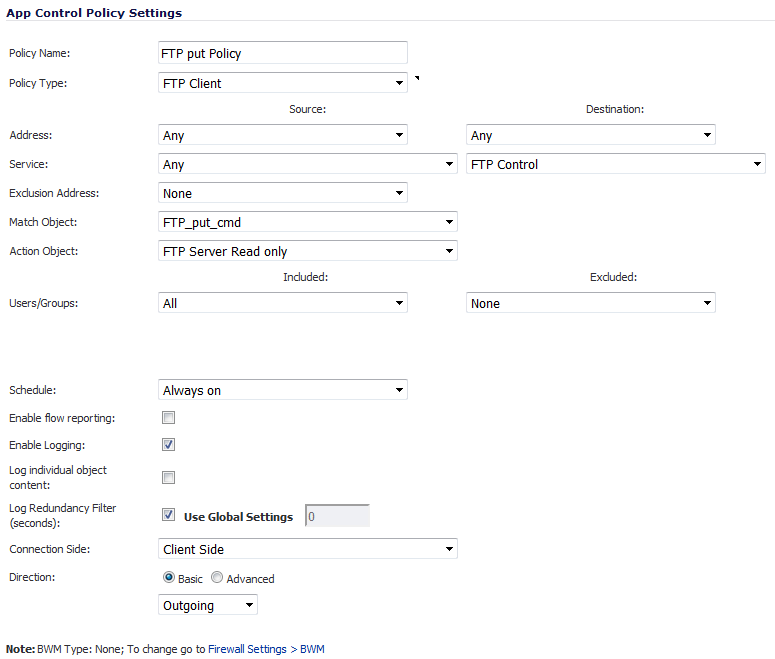Viewport: 775px width, 659px height.
Task: Open the Outgoing direction dropdown
Action: pyautogui.click(x=208, y=605)
